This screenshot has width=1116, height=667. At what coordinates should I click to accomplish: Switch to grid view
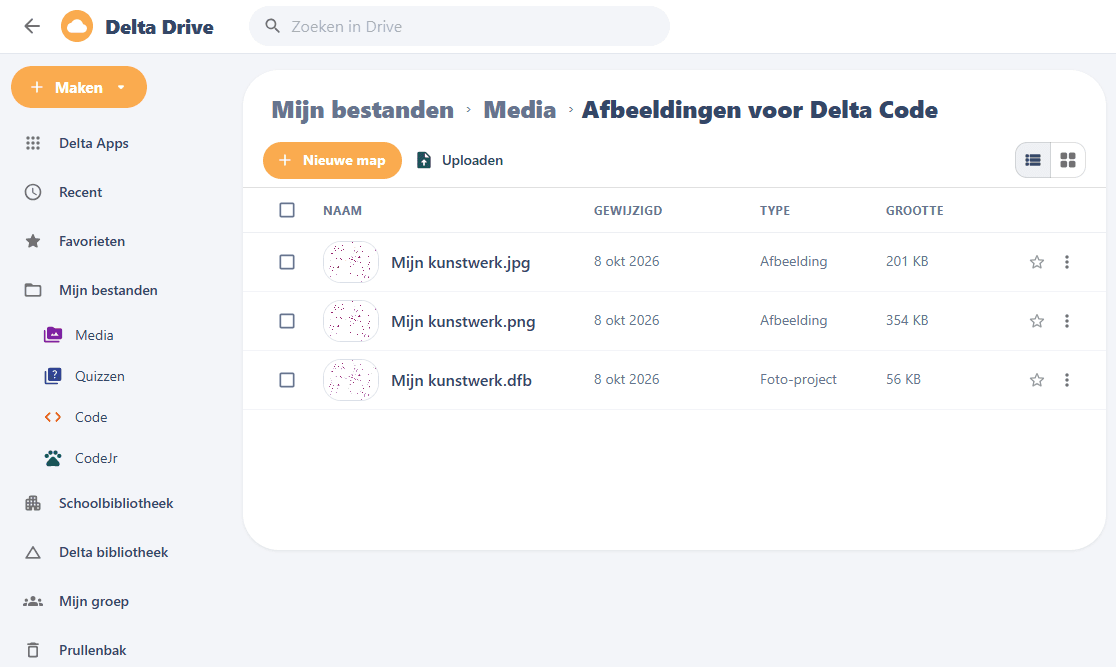pos(1068,160)
